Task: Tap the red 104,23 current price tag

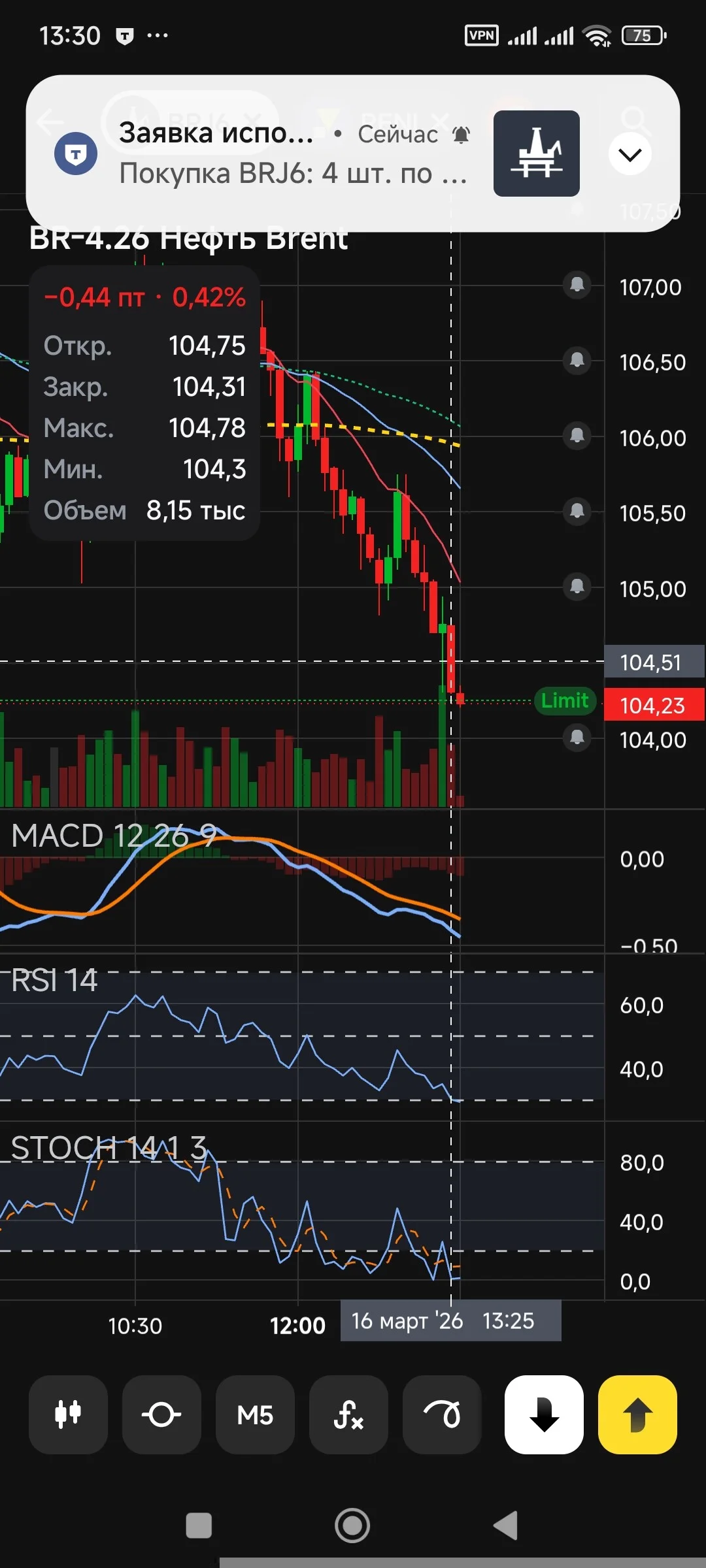Action: tap(654, 705)
